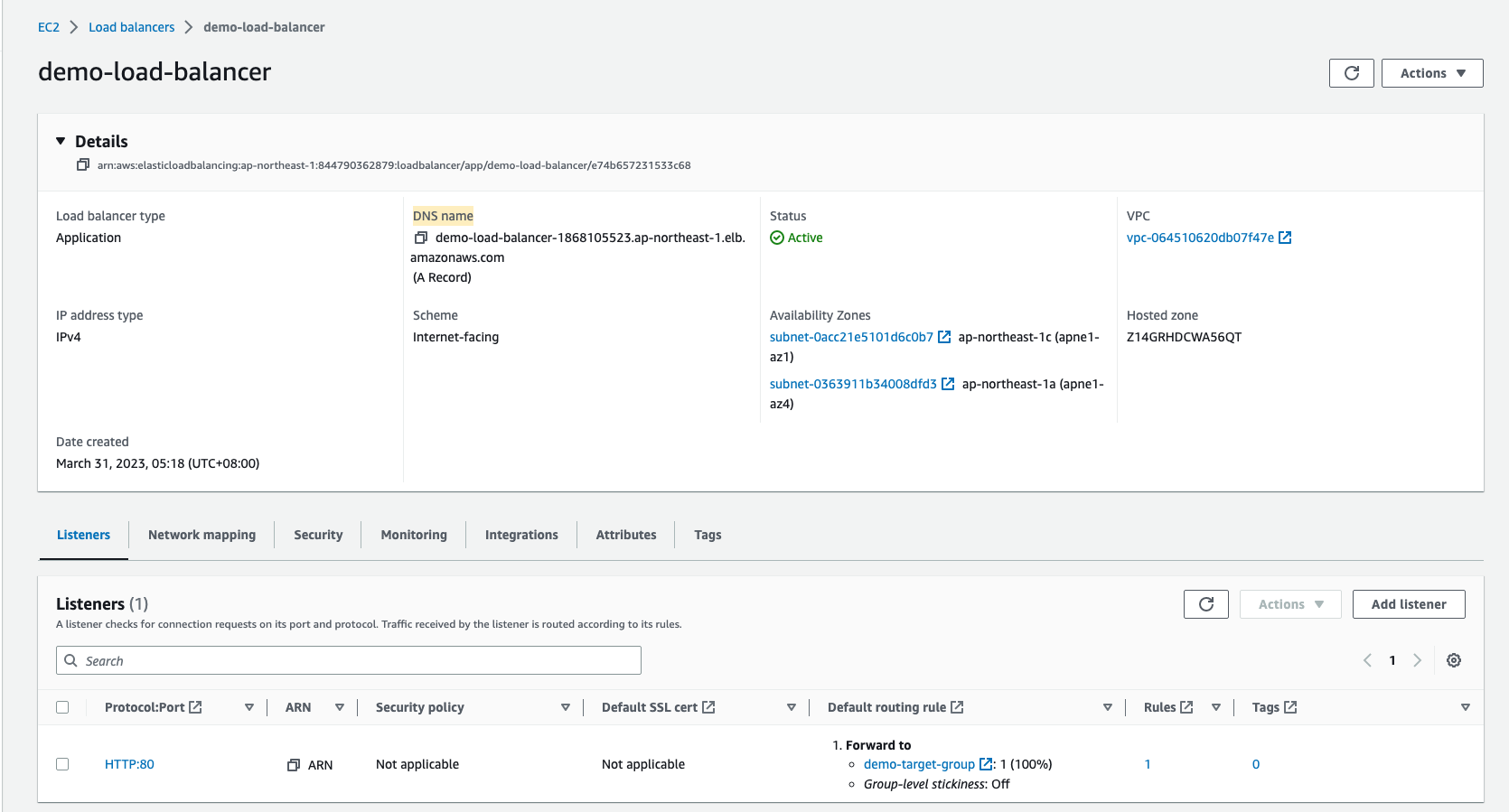Open the Monitoring tab
Viewport: 1509px width, 812px height.
(x=413, y=535)
